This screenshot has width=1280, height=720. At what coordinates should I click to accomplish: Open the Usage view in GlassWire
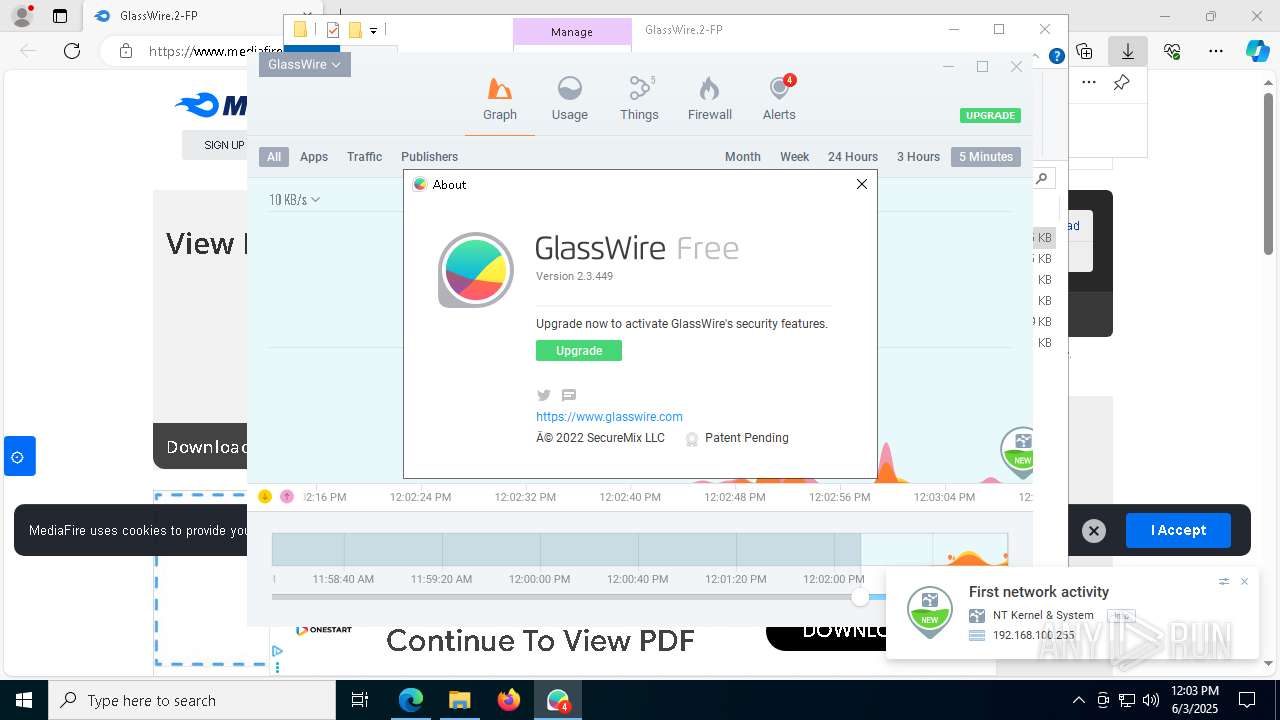(x=569, y=99)
